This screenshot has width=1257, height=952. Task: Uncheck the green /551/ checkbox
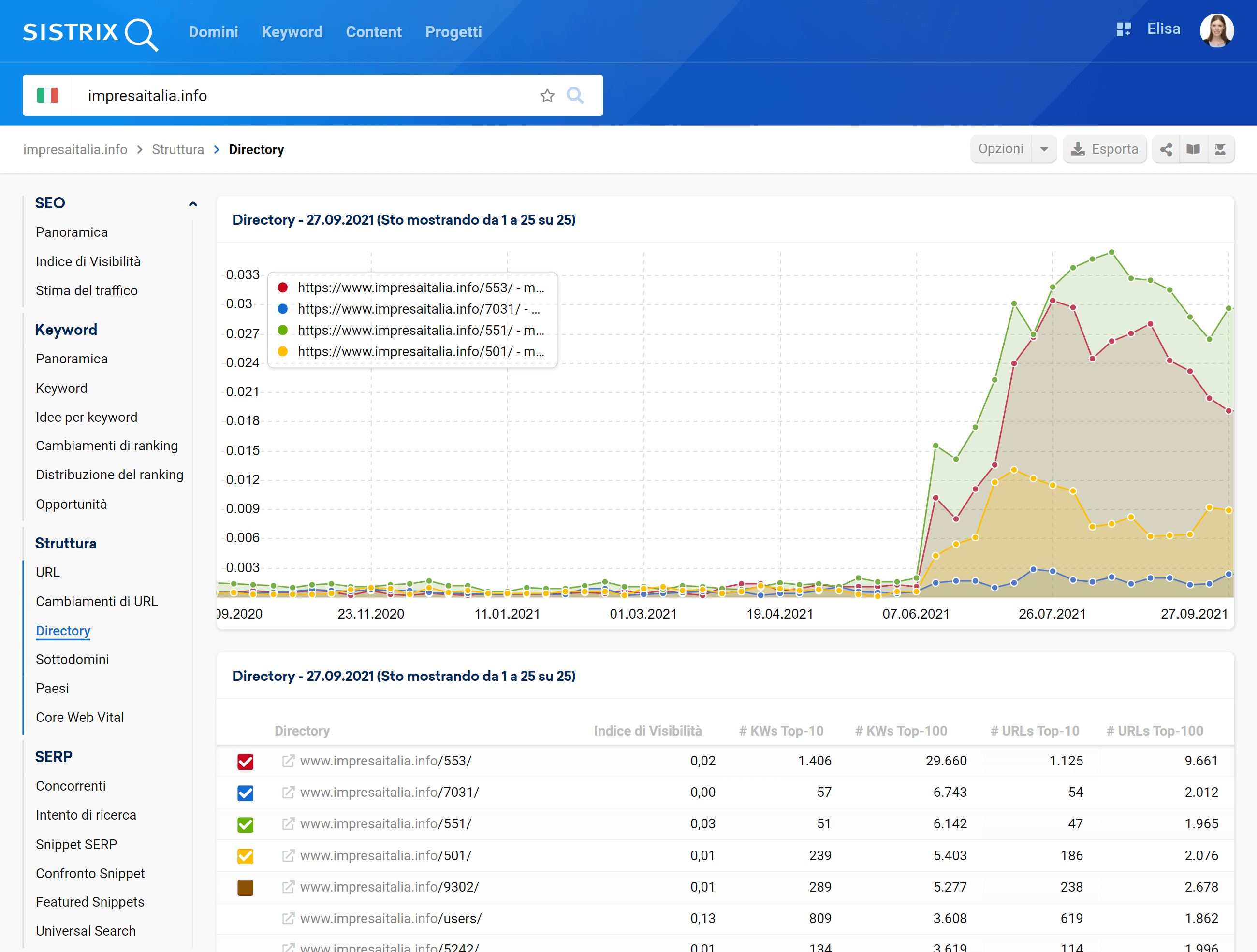pyautogui.click(x=246, y=825)
